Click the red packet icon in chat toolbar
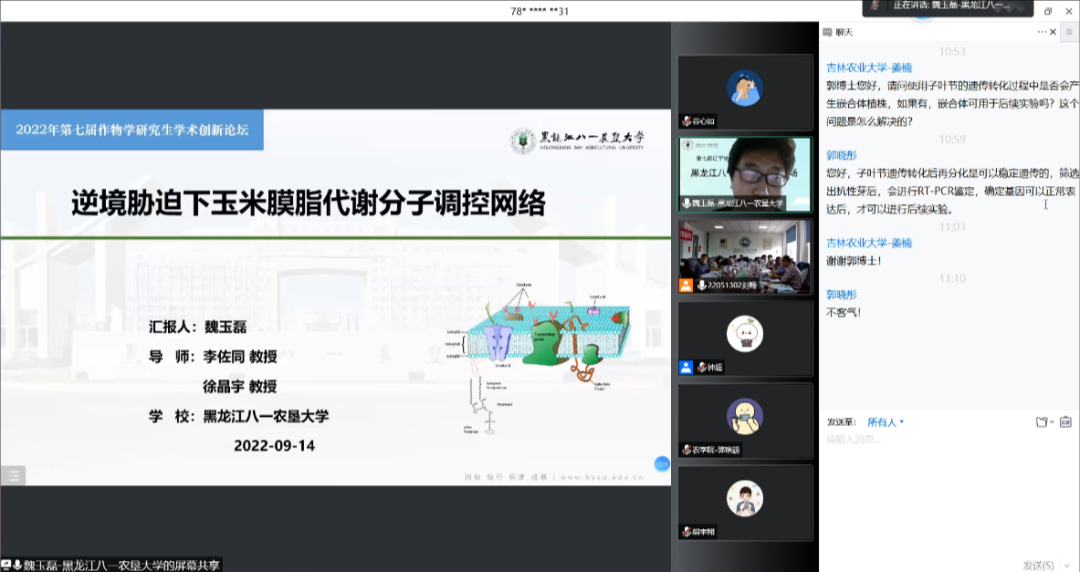 point(1066,422)
